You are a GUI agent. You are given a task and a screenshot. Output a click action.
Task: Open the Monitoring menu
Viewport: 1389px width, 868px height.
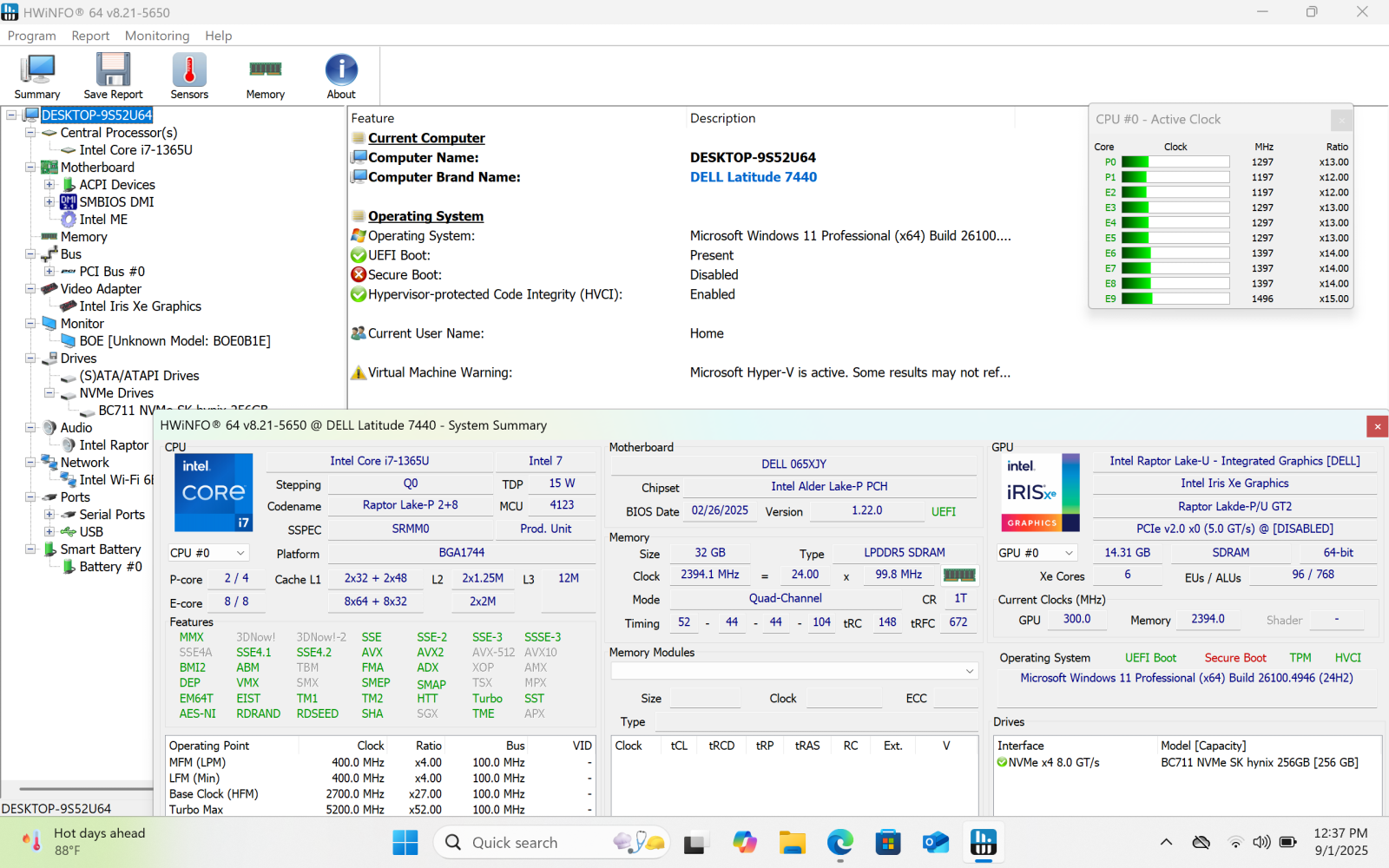pyautogui.click(x=157, y=36)
